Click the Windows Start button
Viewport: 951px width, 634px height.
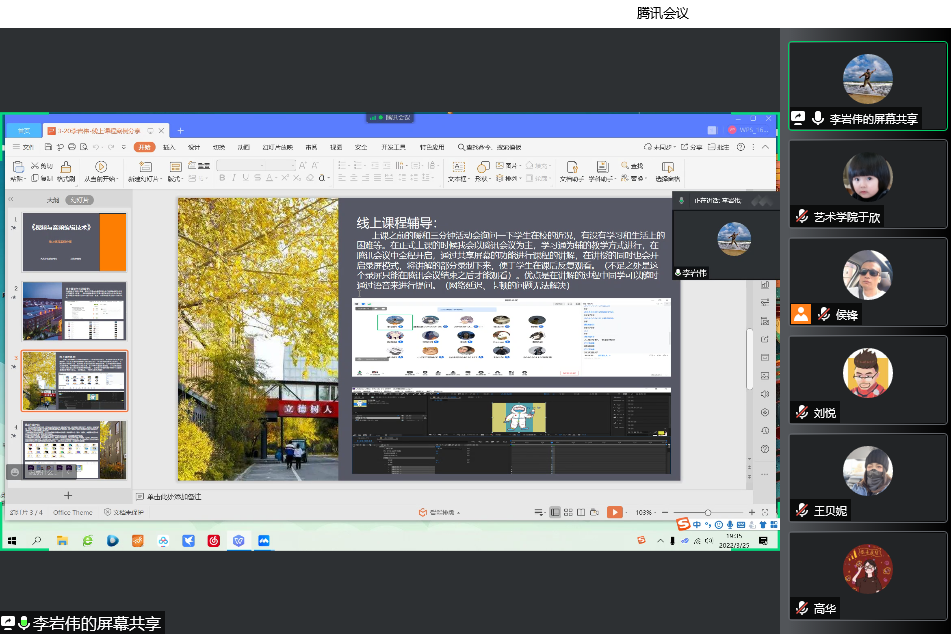click(12, 541)
